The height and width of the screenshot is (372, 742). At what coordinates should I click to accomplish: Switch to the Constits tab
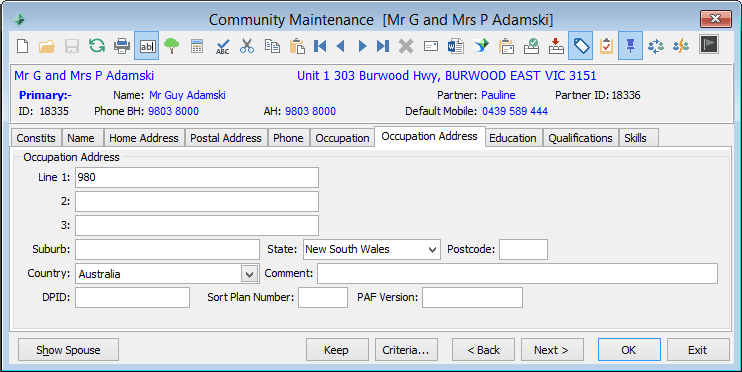(36, 138)
